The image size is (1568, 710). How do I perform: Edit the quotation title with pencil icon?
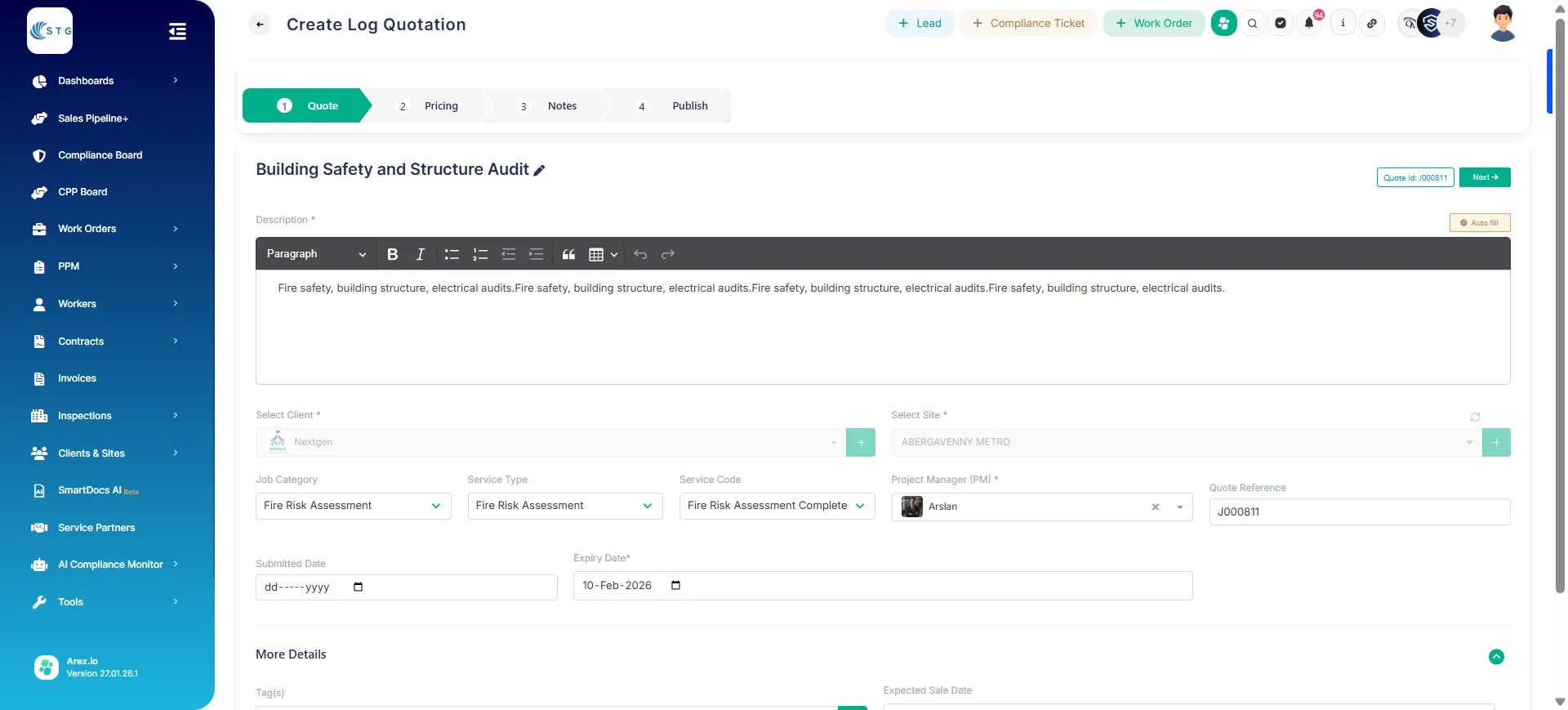[539, 170]
